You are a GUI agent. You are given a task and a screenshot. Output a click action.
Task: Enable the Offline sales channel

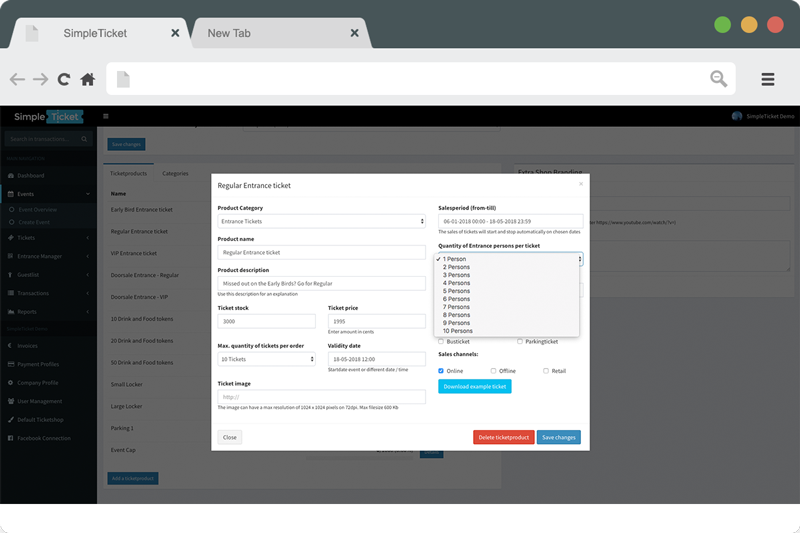[493, 371]
